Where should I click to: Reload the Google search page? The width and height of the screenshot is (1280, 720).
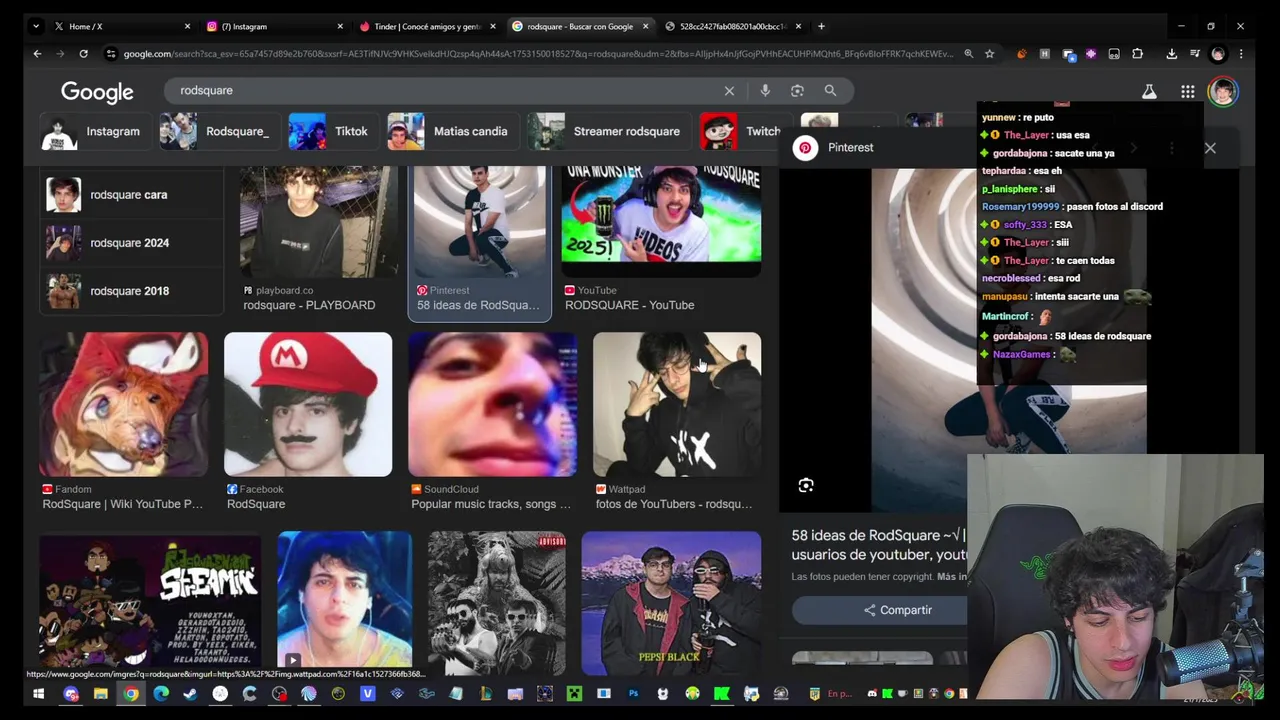coord(83,54)
